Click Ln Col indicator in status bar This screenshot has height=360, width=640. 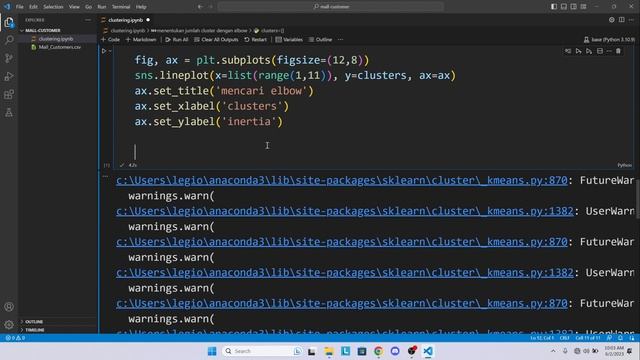click(542, 338)
